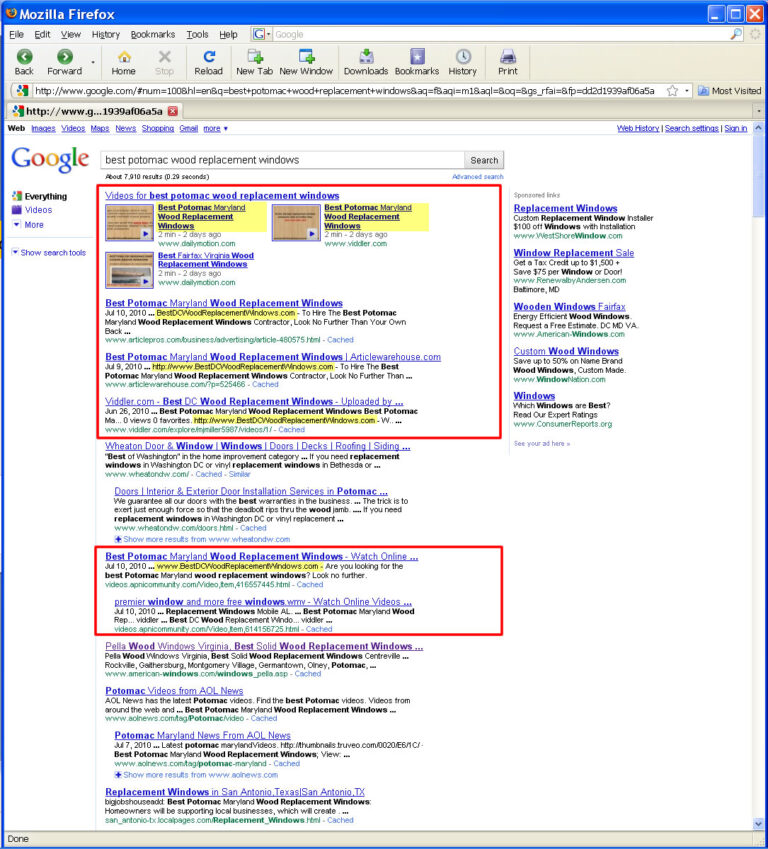Open a New Window from toolbar
Screen dimensions: 768x849
(306, 56)
